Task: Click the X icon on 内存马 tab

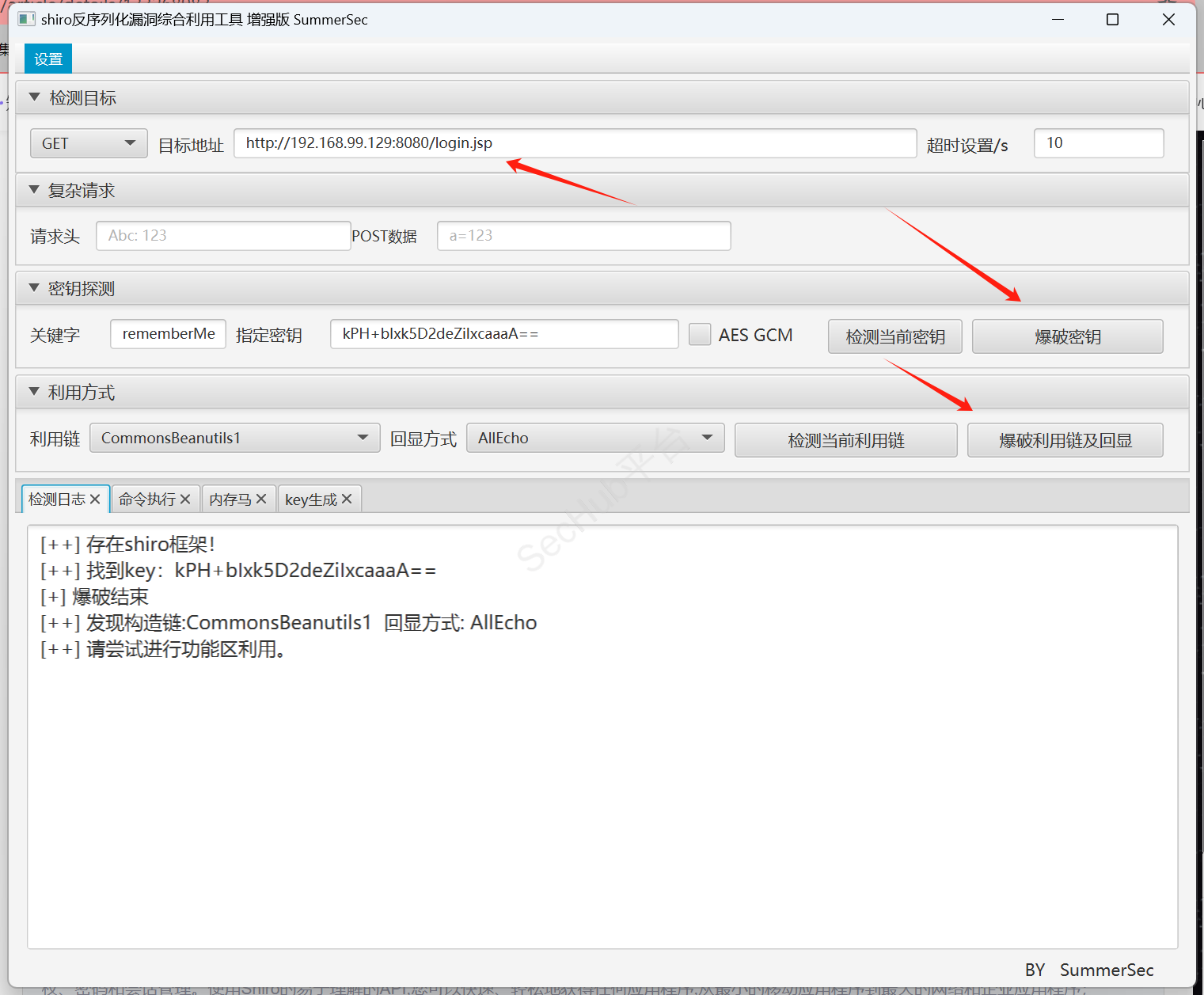Action: 261,499
